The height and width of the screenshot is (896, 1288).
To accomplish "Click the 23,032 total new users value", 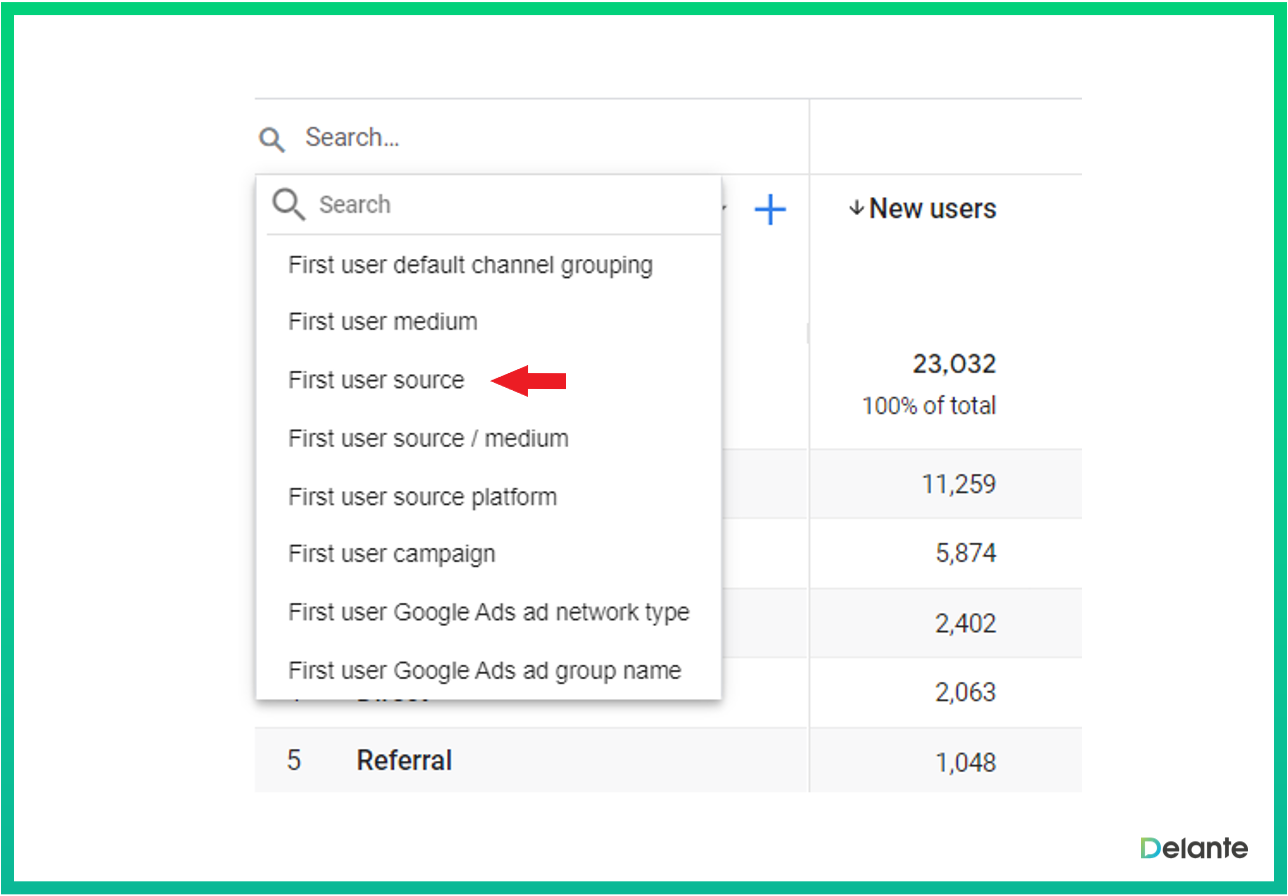I will click(x=953, y=364).
